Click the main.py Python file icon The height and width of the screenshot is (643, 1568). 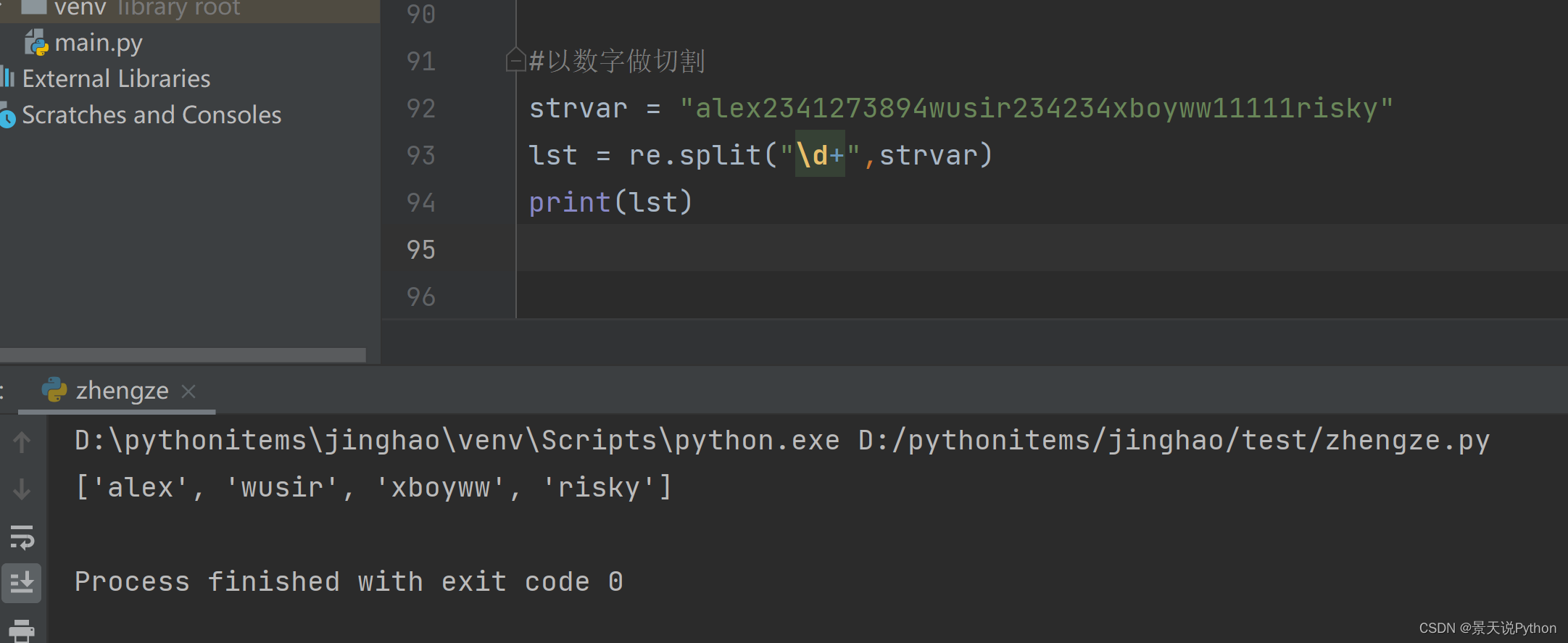coord(36,43)
